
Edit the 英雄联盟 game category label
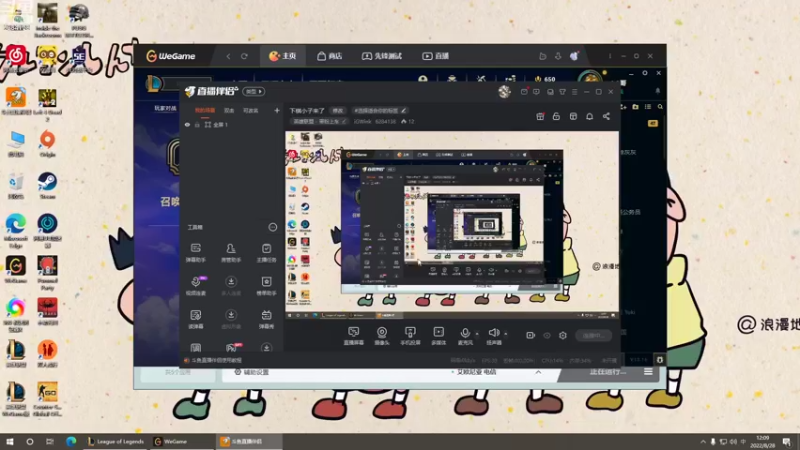click(x=319, y=121)
